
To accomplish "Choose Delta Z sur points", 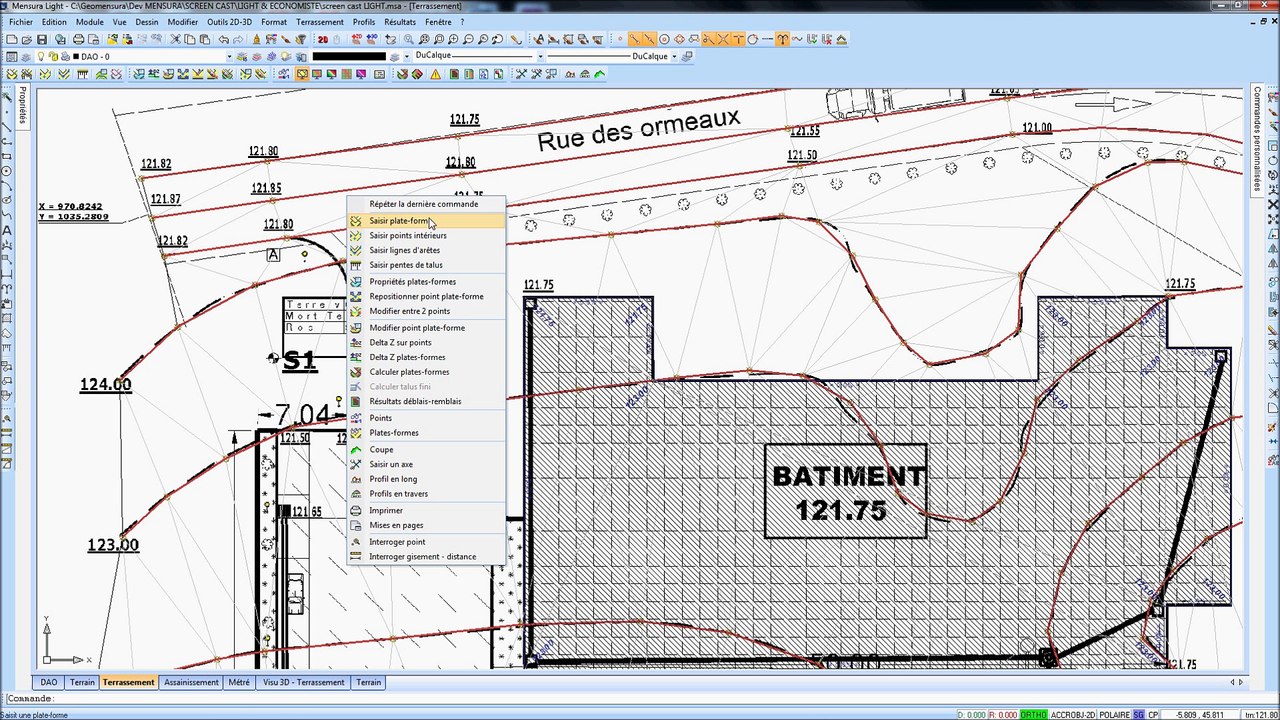I will (426, 342).
